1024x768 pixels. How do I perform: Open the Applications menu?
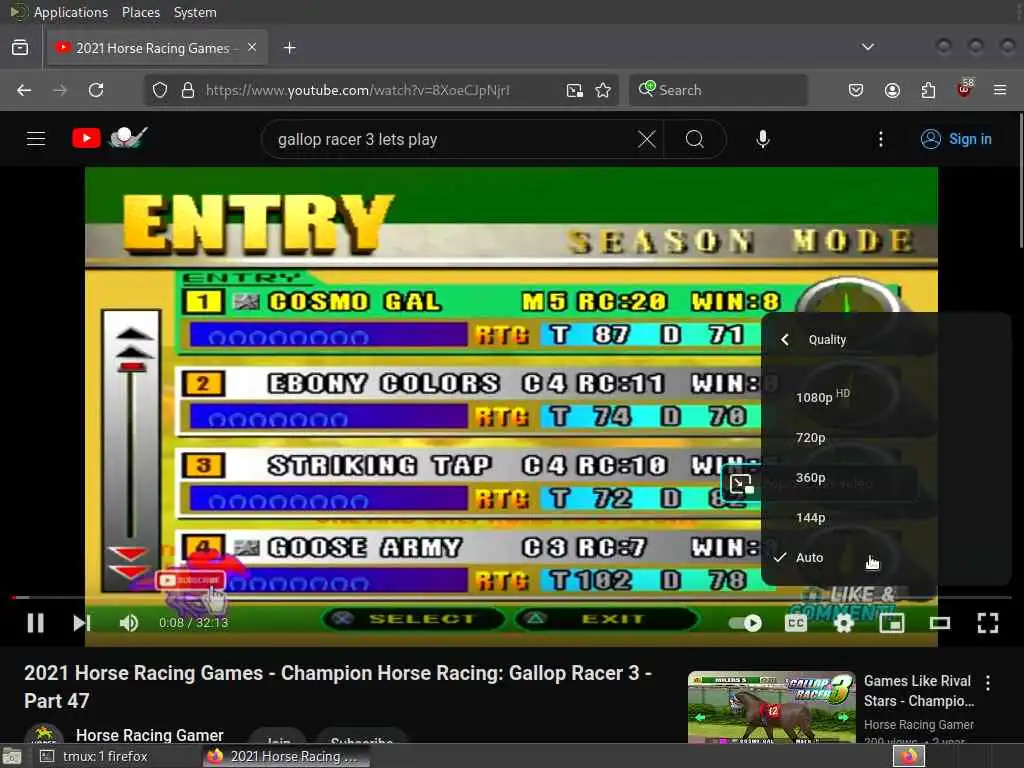71,12
